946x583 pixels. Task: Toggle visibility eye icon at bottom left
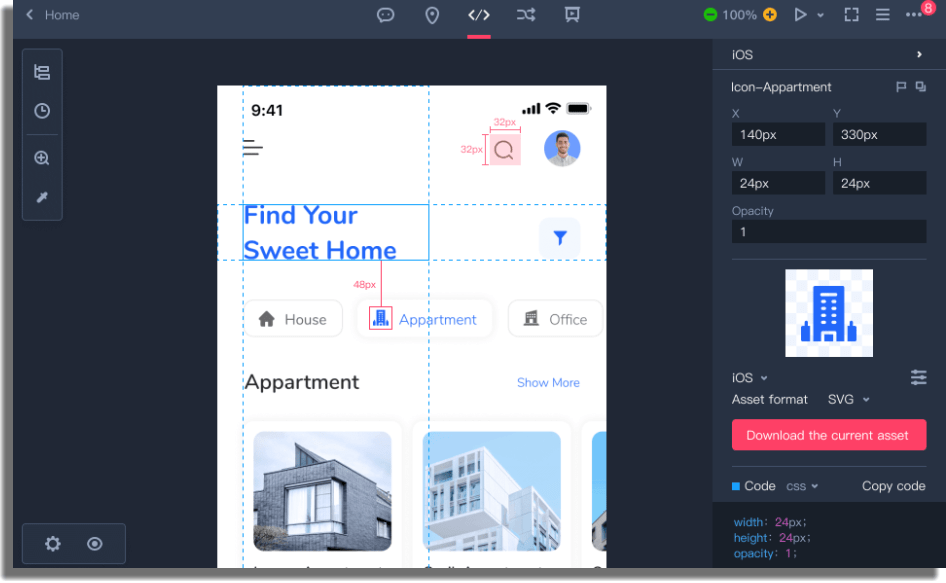point(95,544)
